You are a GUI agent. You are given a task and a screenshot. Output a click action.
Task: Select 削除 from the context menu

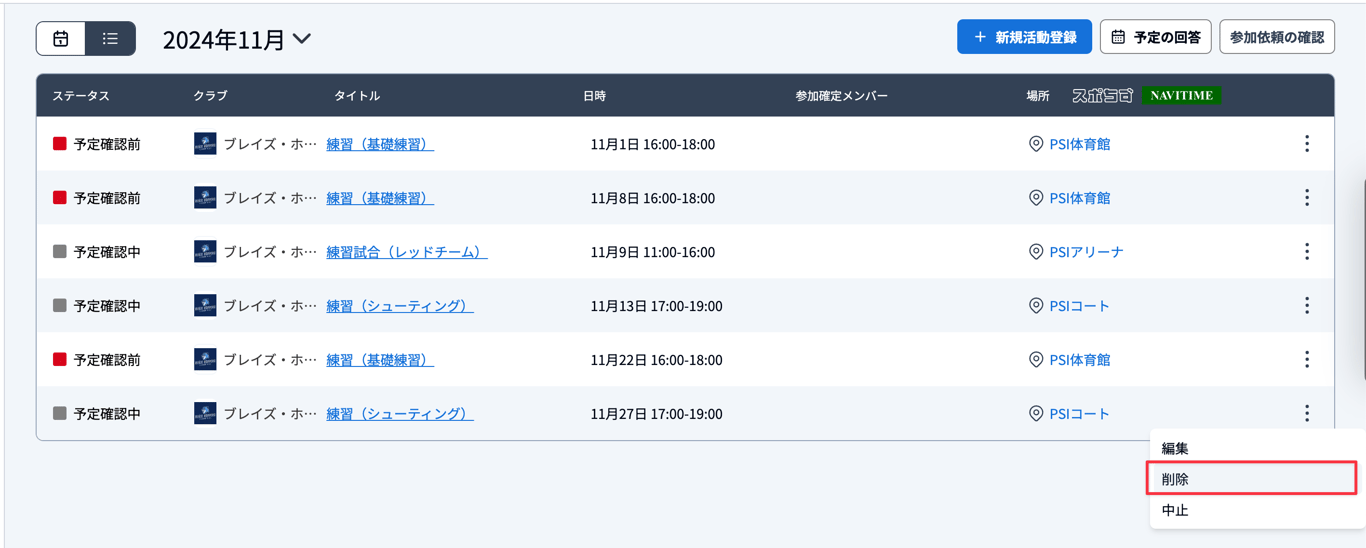[x=1175, y=480]
